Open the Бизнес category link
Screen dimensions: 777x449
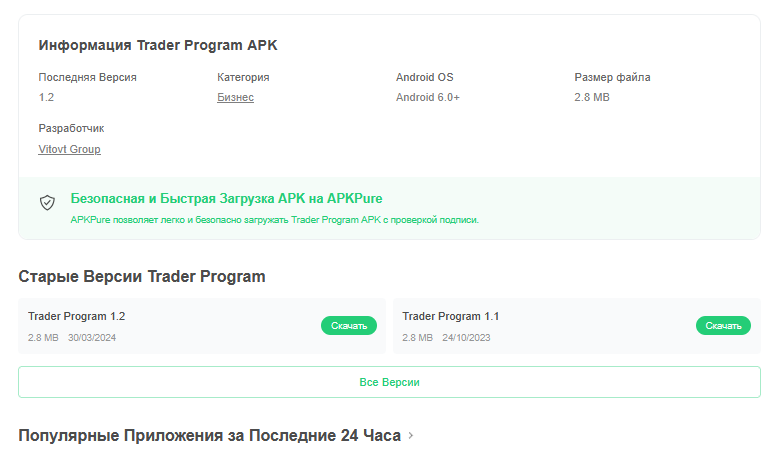tap(235, 97)
